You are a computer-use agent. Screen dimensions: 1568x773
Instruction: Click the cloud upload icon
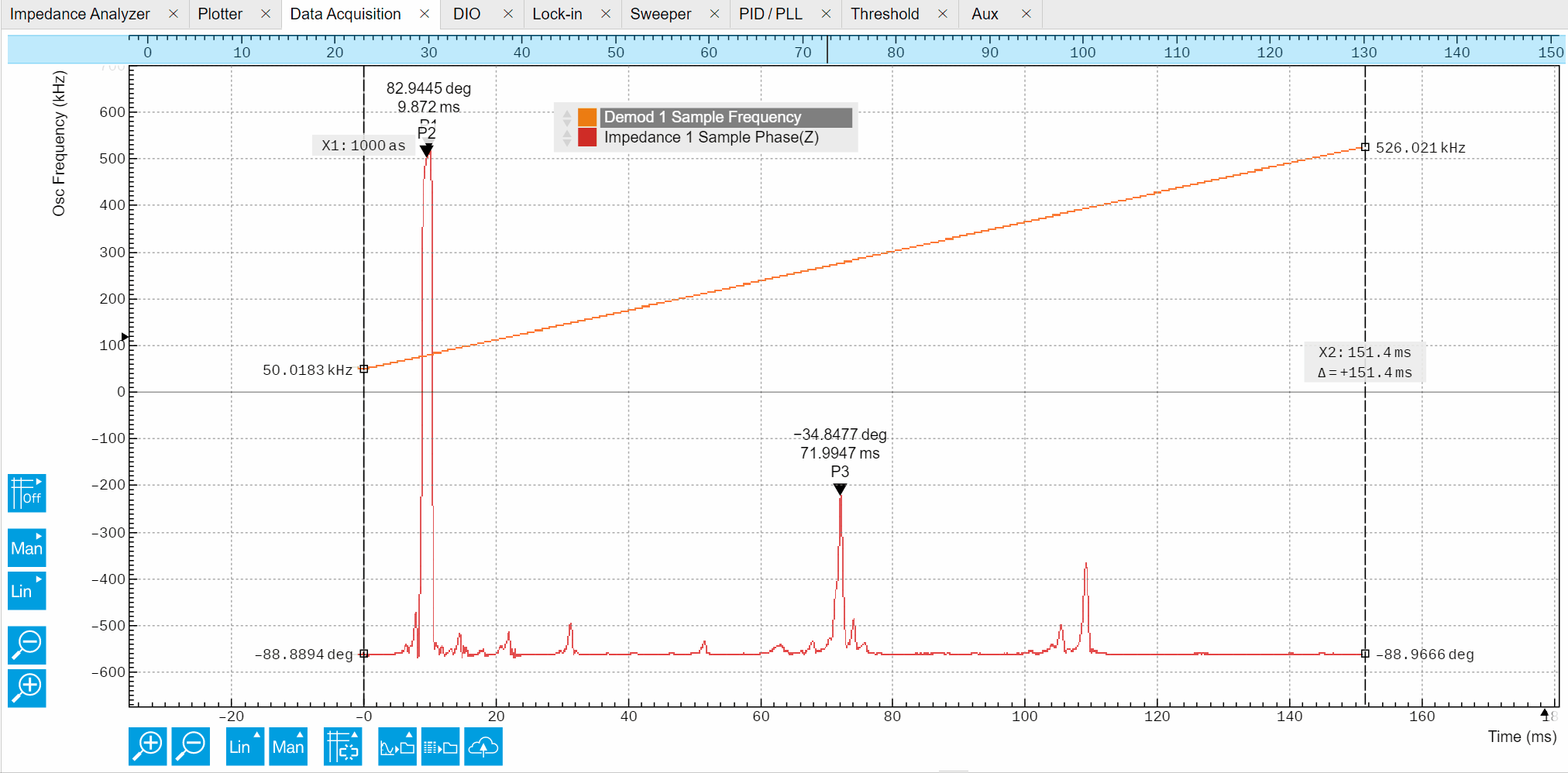pyautogui.click(x=483, y=746)
